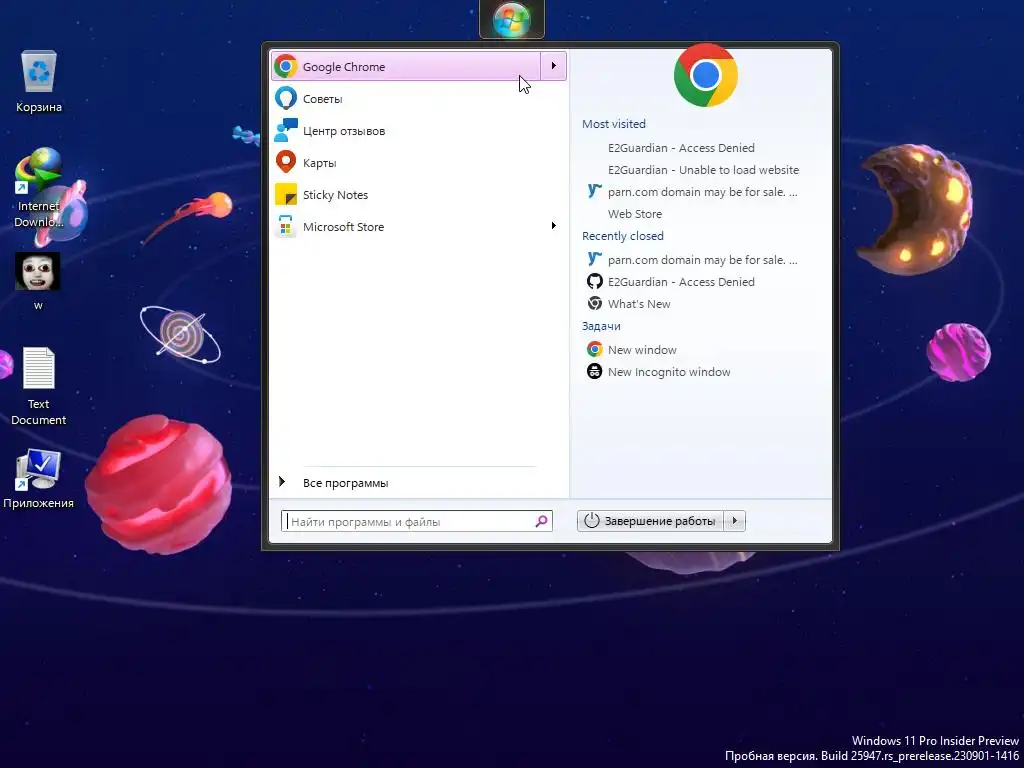Open Центр отзывов
Image resolution: width=1024 pixels, height=768 pixels.
tap(418, 131)
